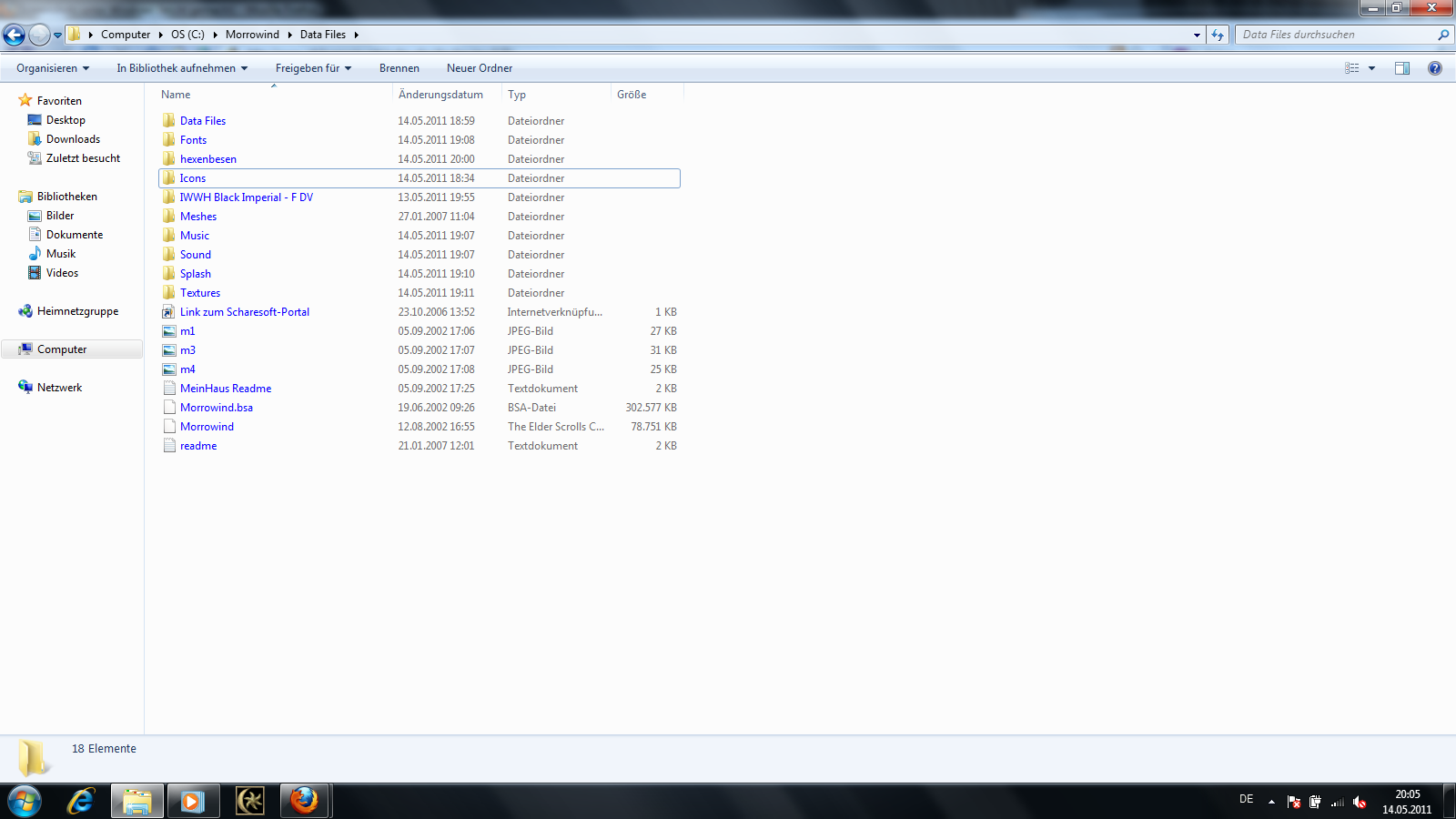The height and width of the screenshot is (819, 1456).
Task: Expand the Freigeben für dropdown
Action: coord(313,68)
